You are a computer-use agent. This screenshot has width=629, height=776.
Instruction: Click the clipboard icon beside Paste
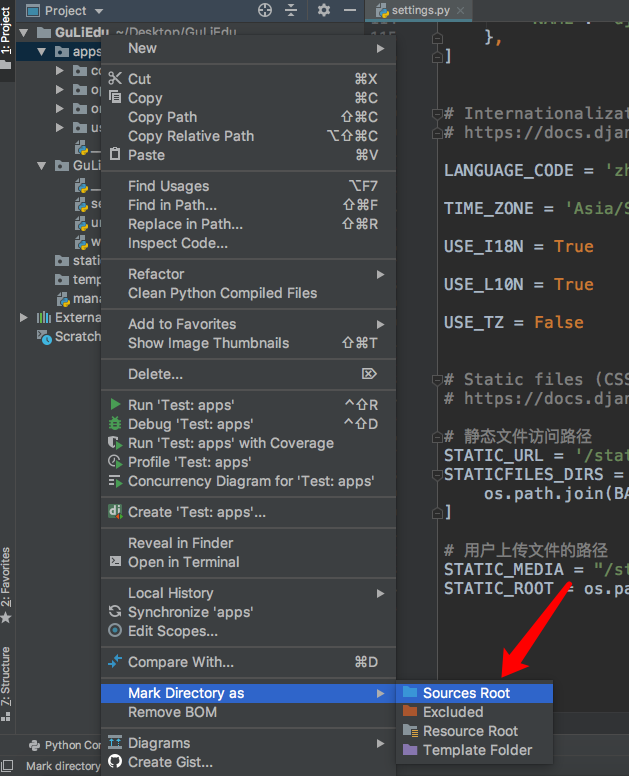pos(115,154)
